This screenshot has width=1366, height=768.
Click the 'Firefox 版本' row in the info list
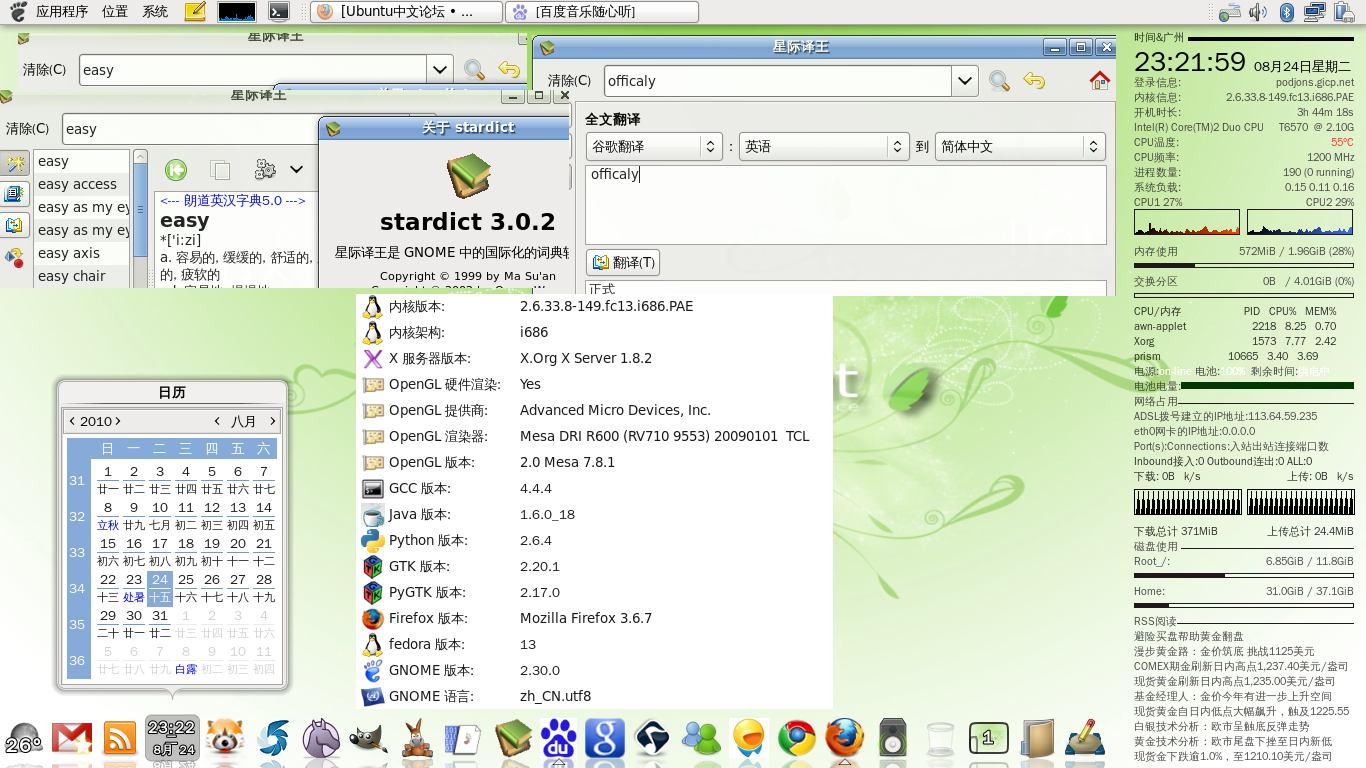tap(595, 618)
